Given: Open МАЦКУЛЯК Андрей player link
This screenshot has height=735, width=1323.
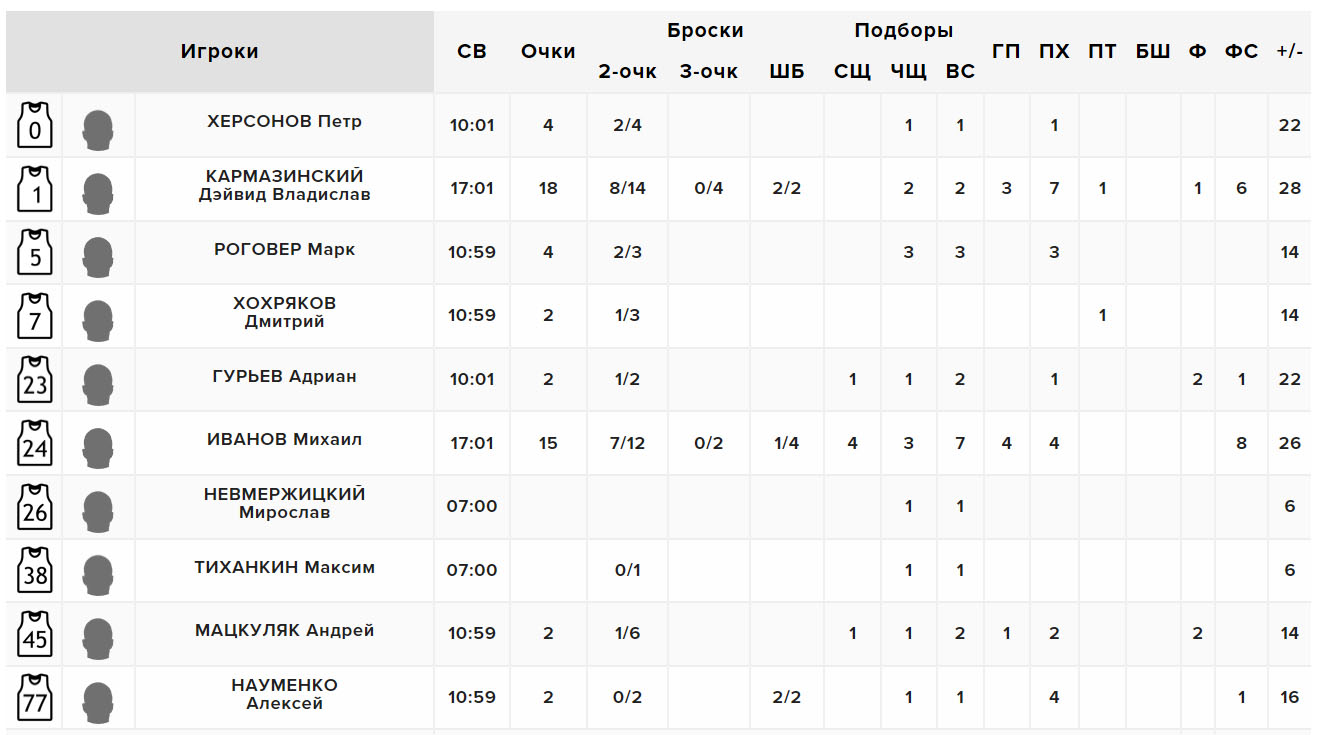Looking at the screenshot, I should (284, 630).
